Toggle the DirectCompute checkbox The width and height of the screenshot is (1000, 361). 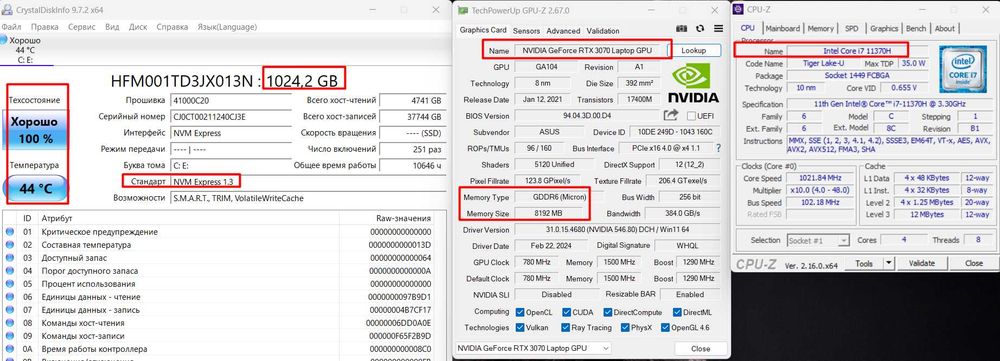coord(607,312)
